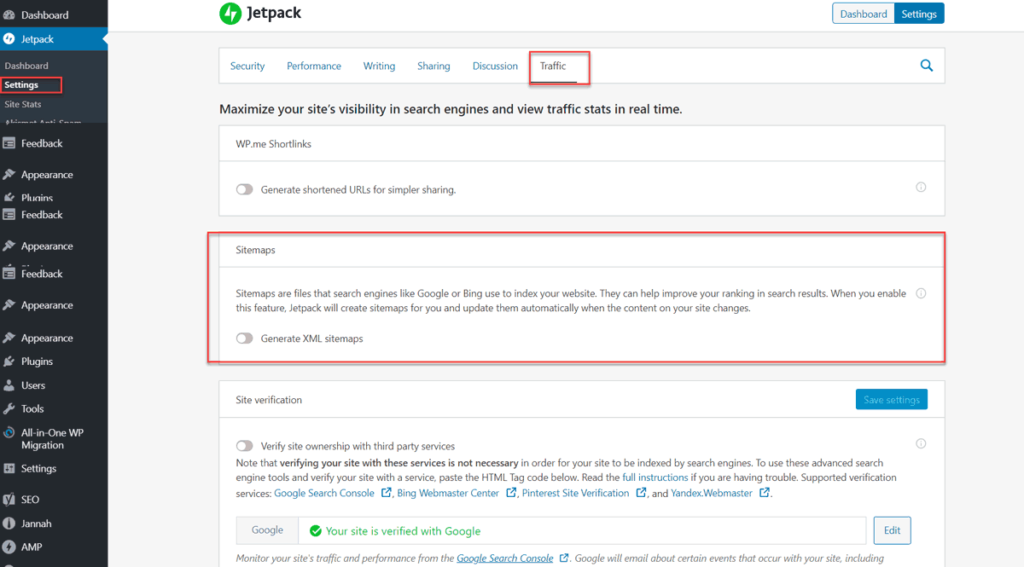Click external-link icon after Bing Webmaster Center
Viewport: 1024px width, 567px height.
coord(511,493)
